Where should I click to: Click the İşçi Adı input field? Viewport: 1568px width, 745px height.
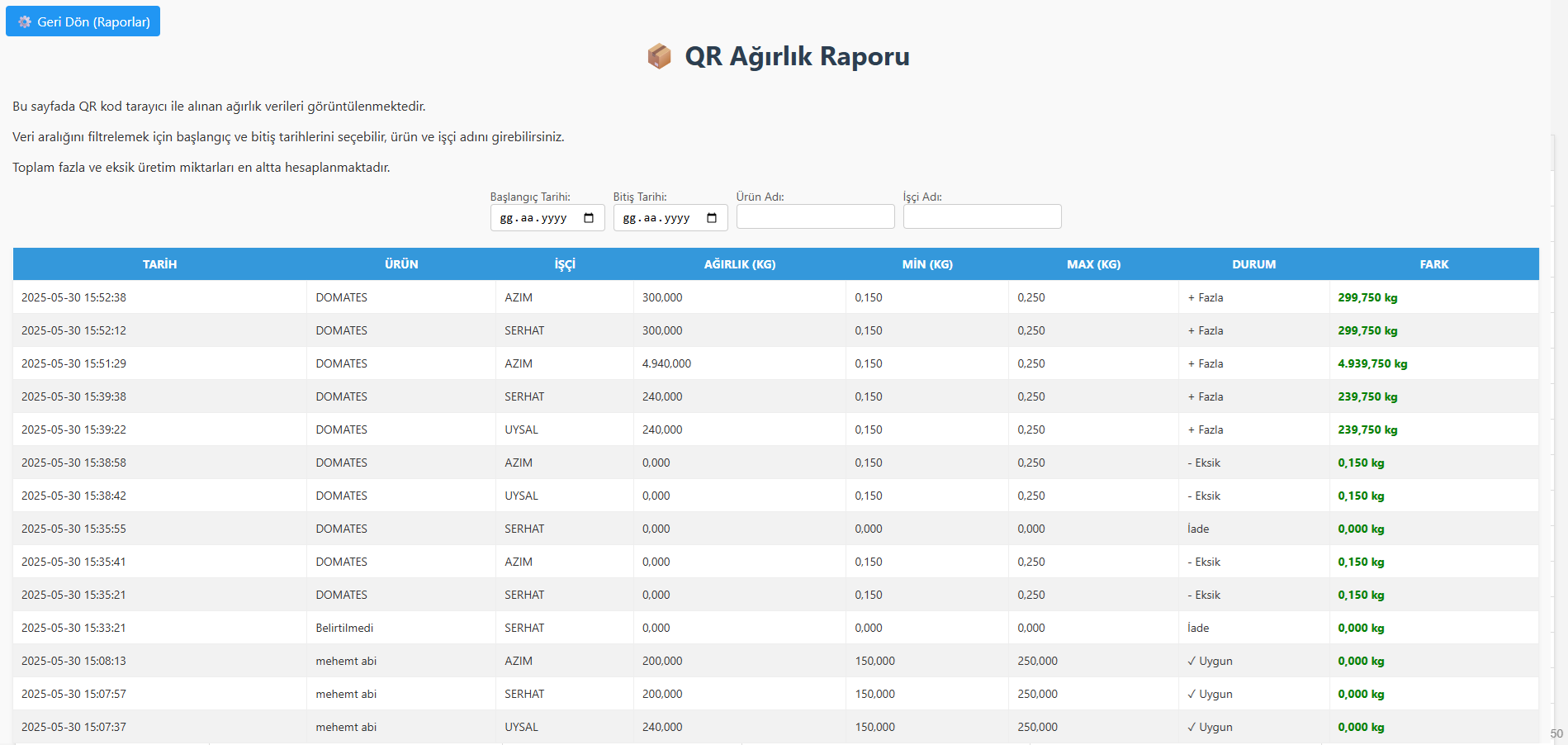point(982,216)
